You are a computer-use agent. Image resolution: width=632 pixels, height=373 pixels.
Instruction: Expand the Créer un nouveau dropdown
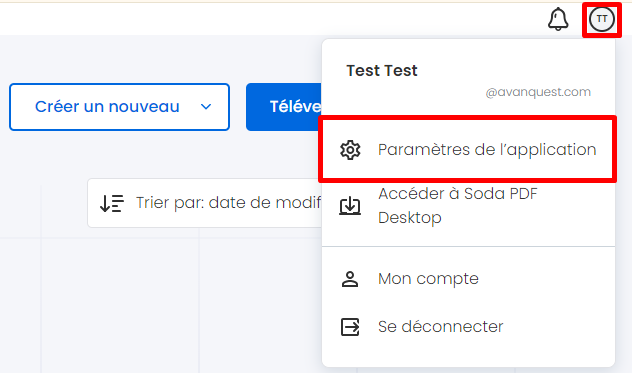(119, 107)
